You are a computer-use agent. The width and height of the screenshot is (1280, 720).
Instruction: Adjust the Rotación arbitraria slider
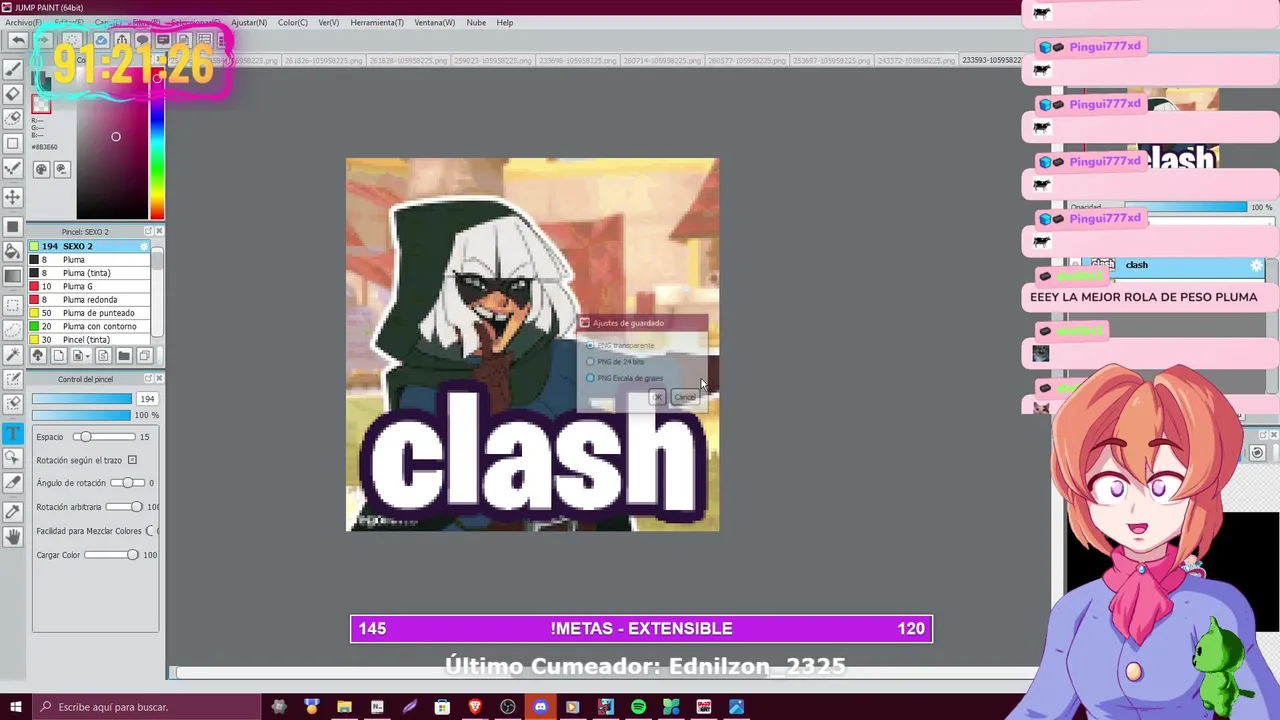(x=125, y=507)
